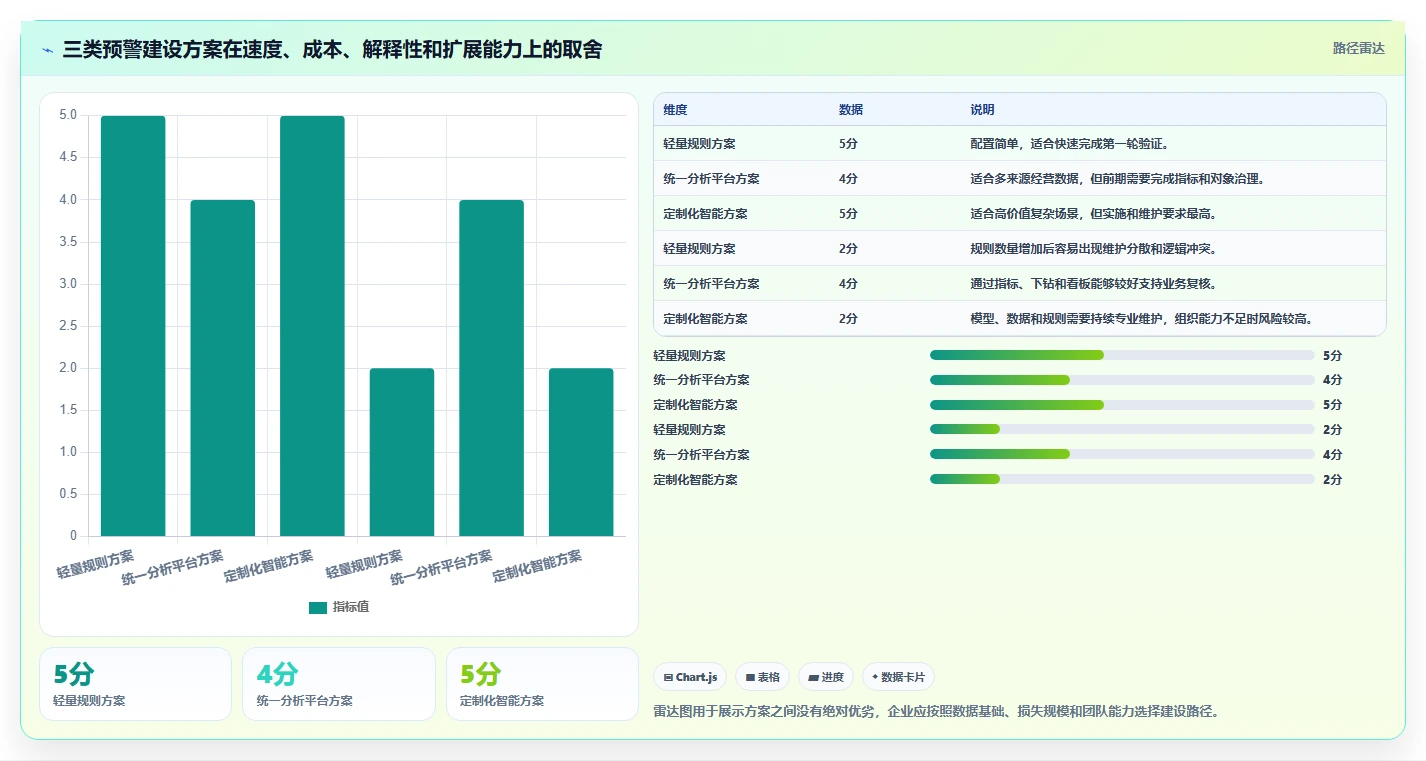
Task: Click the 定制化智能方案 2分 progress bar
Action: tap(1122, 479)
